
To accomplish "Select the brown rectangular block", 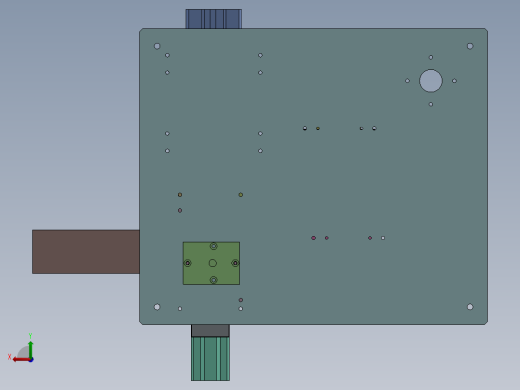I will 86,252.
